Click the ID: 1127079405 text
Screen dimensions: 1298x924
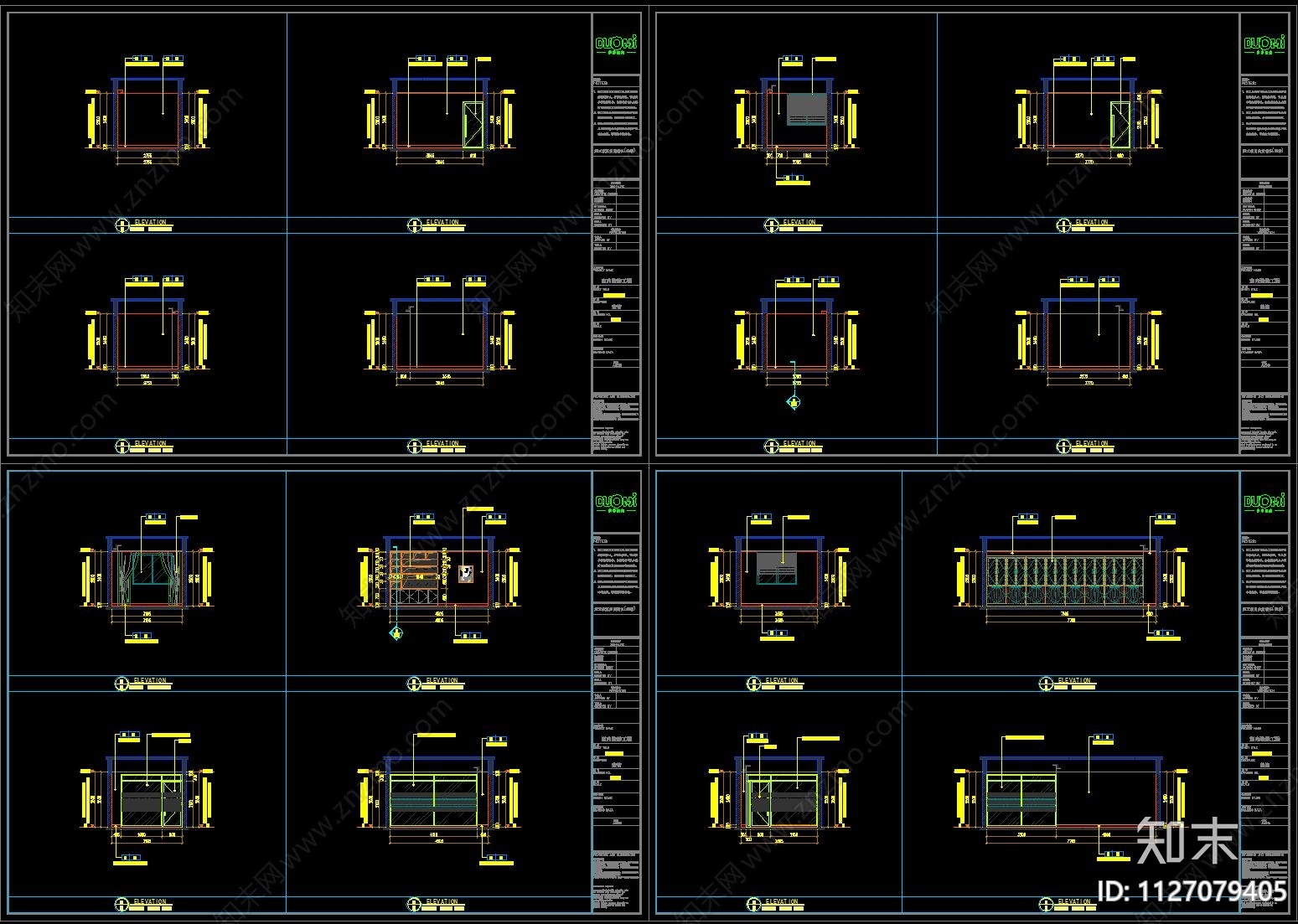coord(1192,890)
